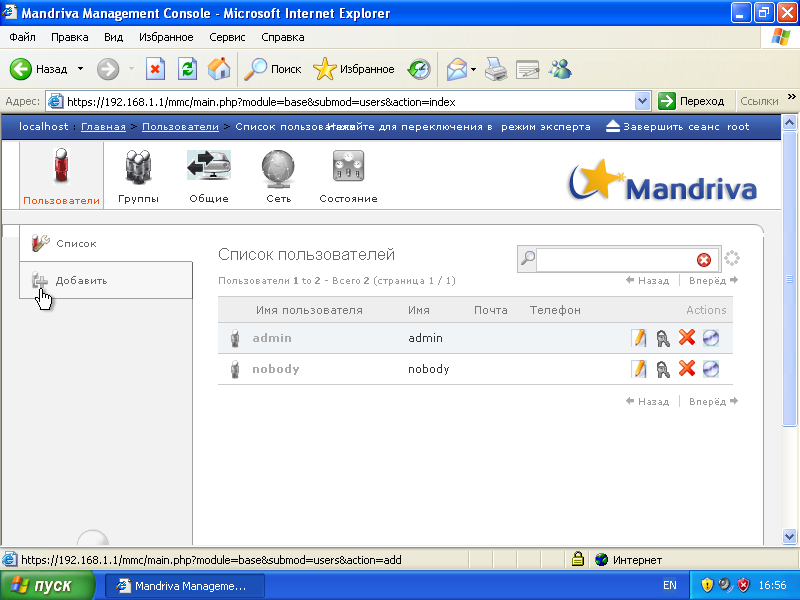Click Назад above the user table

(647, 280)
